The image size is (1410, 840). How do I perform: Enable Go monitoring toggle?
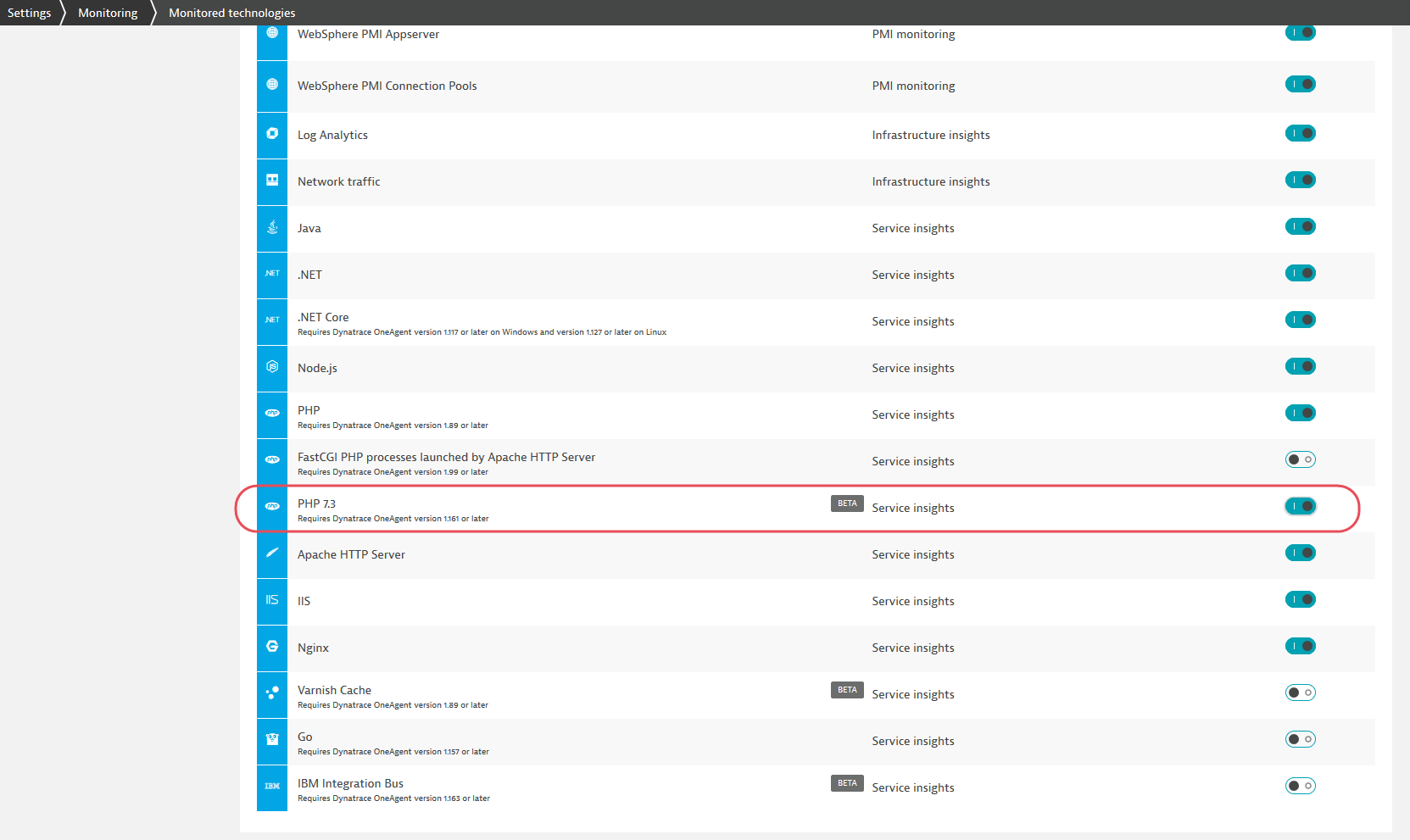[x=1301, y=739]
